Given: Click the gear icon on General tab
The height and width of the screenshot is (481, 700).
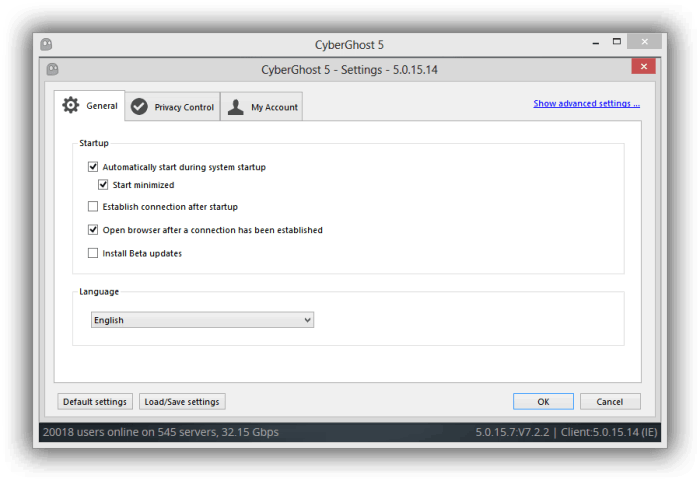Looking at the screenshot, I should [x=71, y=105].
